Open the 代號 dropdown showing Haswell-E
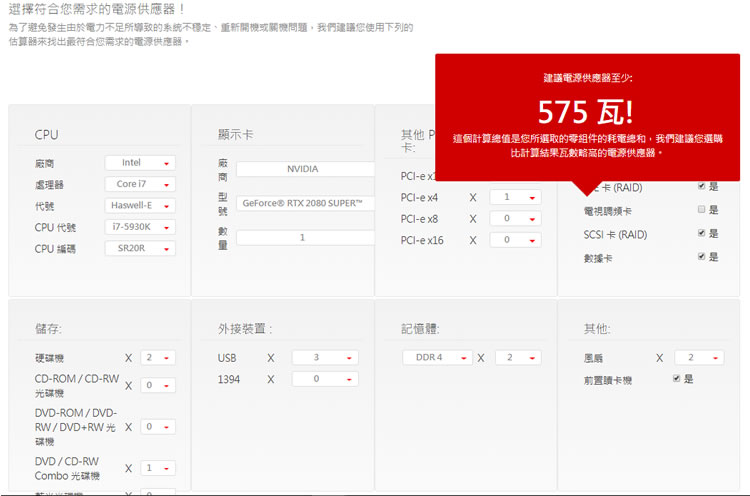The image size is (750, 496). click(140, 206)
